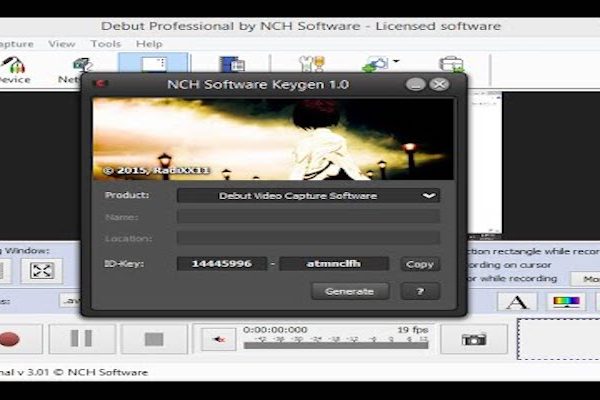Click the ID field showing 14445996
Viewport: 600px width, 400px height.
coord(222,264)
